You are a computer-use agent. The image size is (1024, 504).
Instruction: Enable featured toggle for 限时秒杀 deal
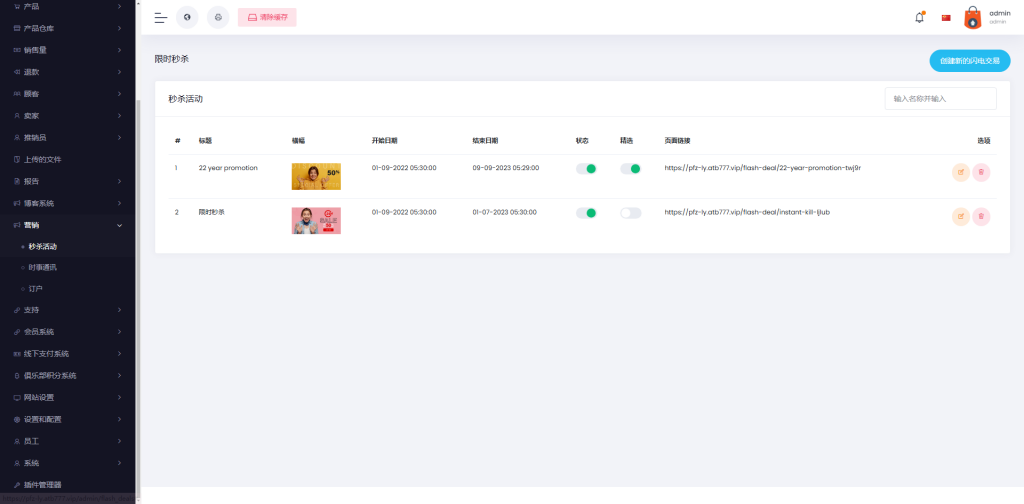point(630,213)
